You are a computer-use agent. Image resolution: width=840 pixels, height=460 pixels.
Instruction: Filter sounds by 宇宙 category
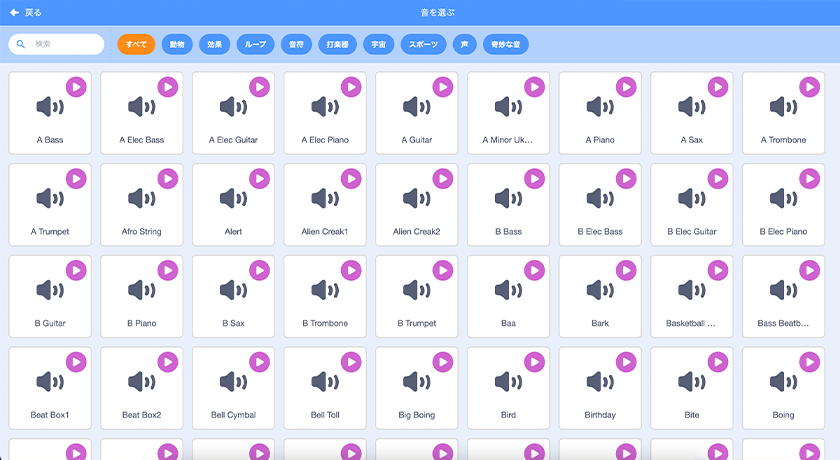[x=378, y=44]
